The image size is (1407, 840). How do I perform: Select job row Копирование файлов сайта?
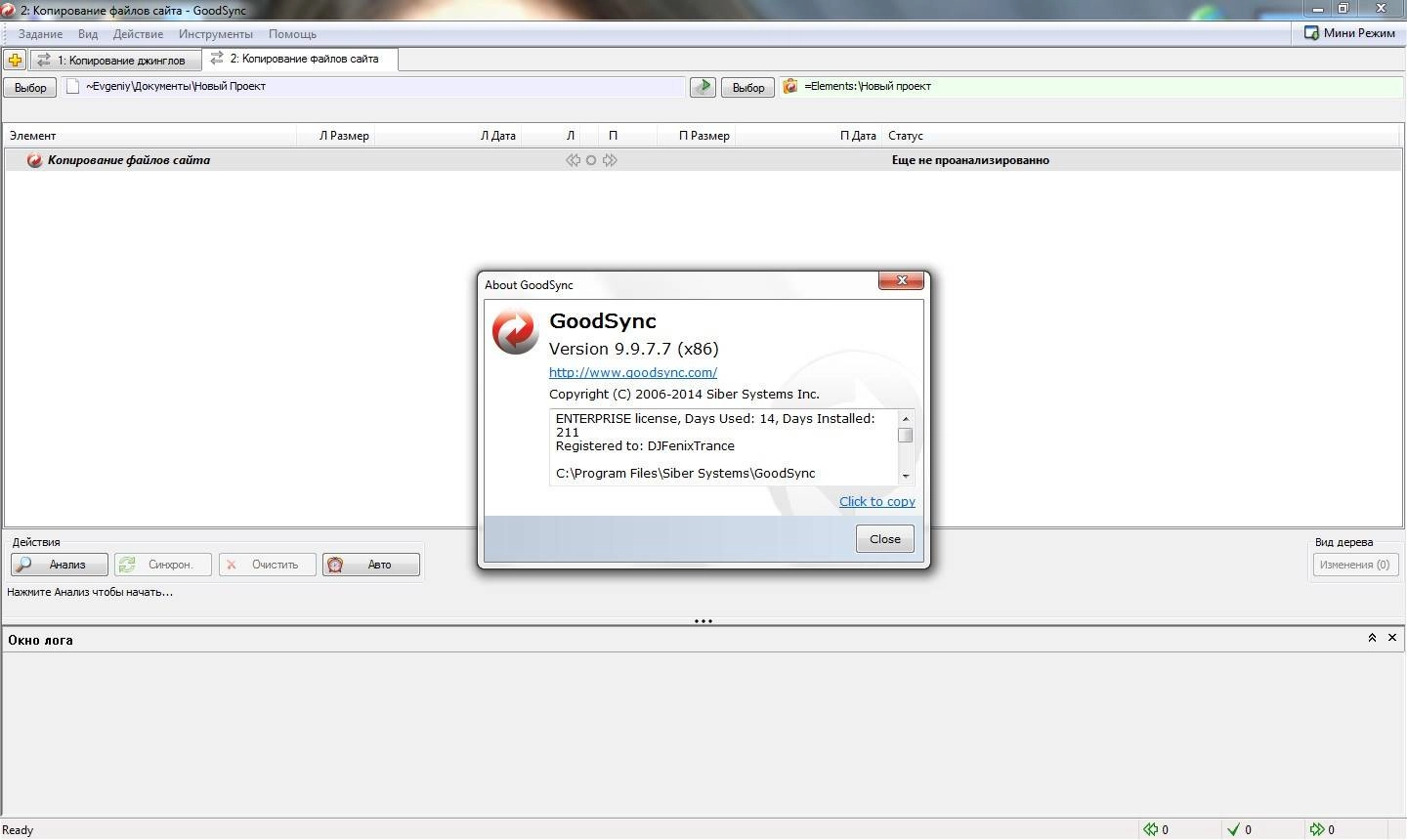703,160
